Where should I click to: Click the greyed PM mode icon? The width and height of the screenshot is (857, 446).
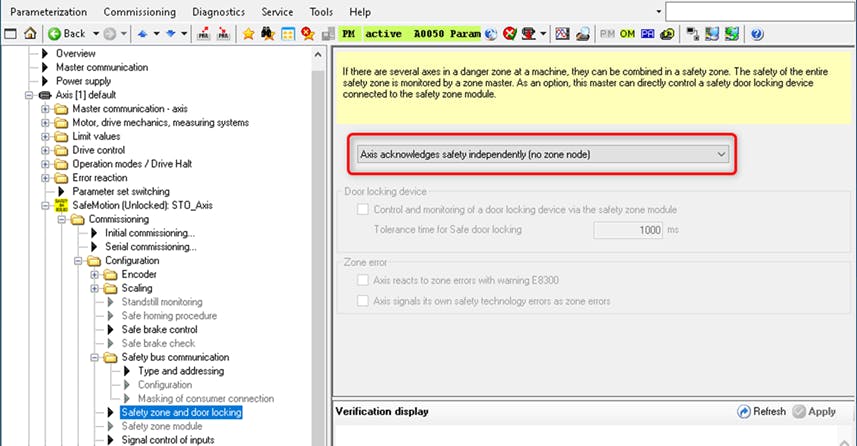coord(607,34)
